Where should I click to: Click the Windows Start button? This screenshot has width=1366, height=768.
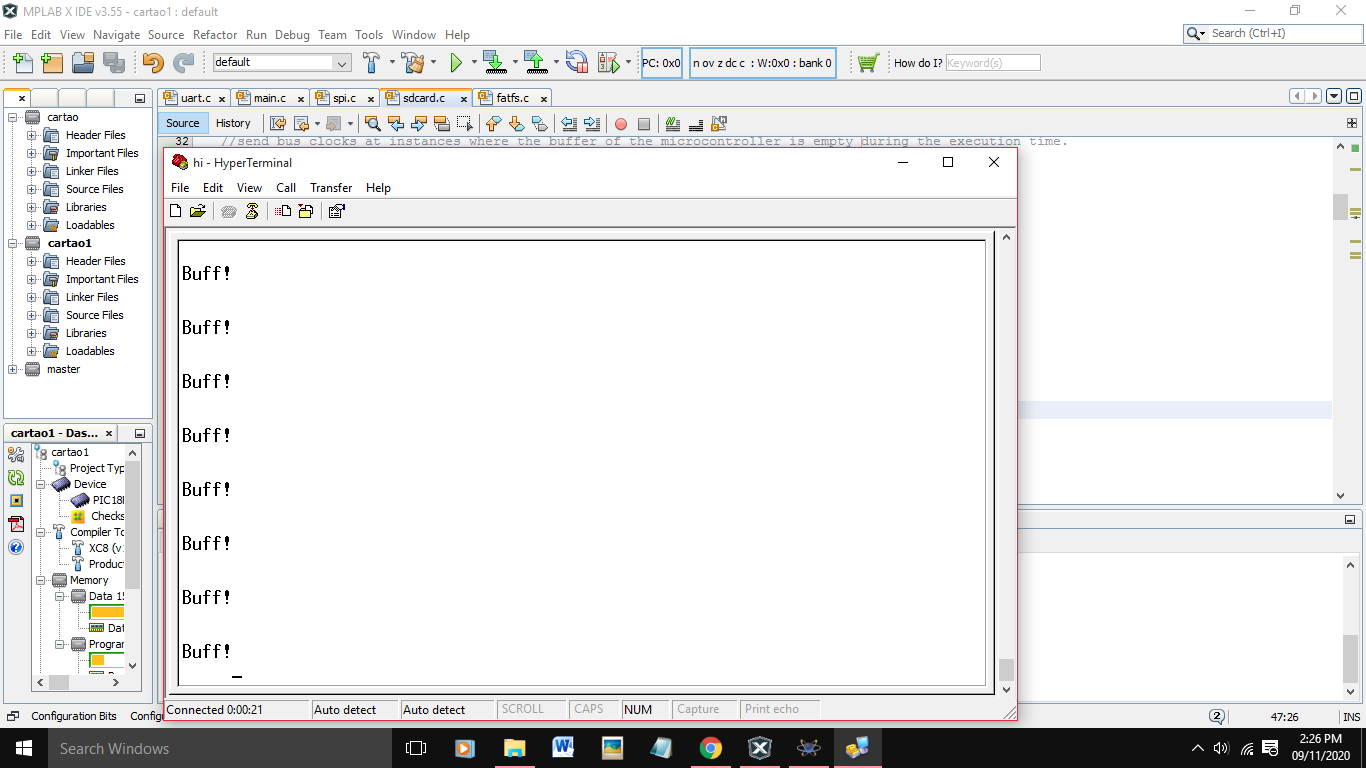pos(22,748)
